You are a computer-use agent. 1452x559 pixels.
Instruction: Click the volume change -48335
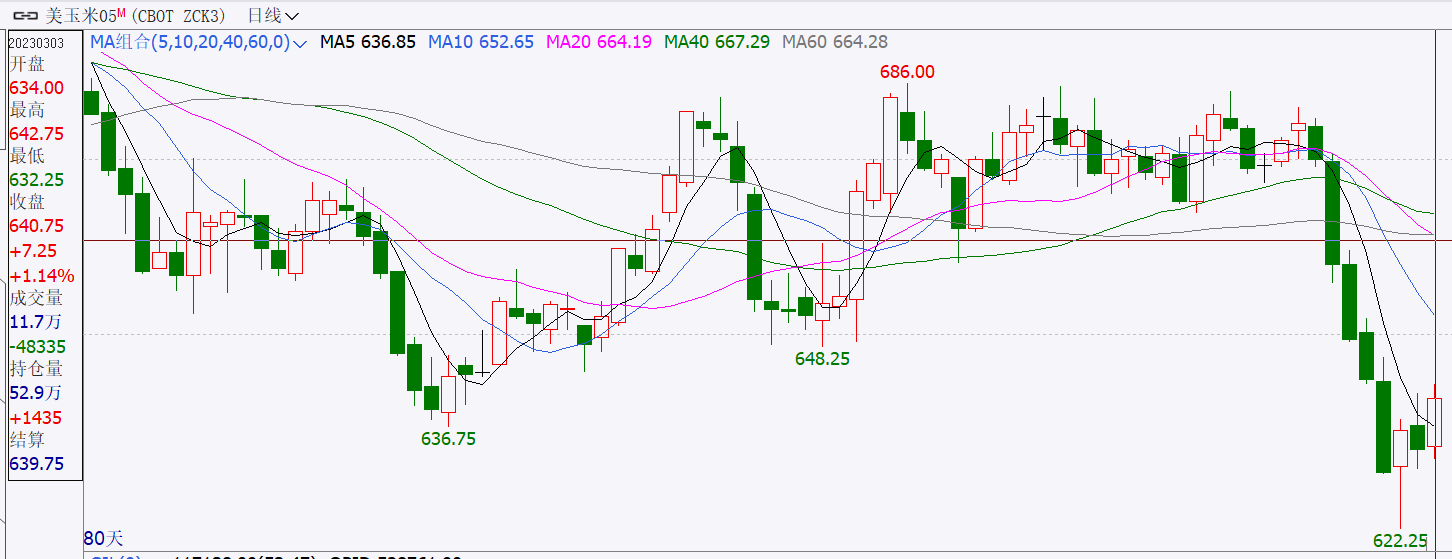(x=38, y=345)
